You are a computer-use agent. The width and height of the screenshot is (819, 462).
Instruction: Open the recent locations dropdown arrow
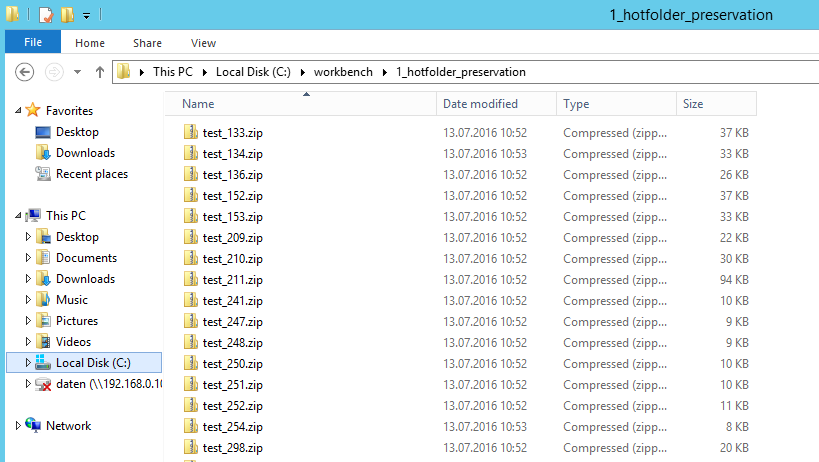79,72
